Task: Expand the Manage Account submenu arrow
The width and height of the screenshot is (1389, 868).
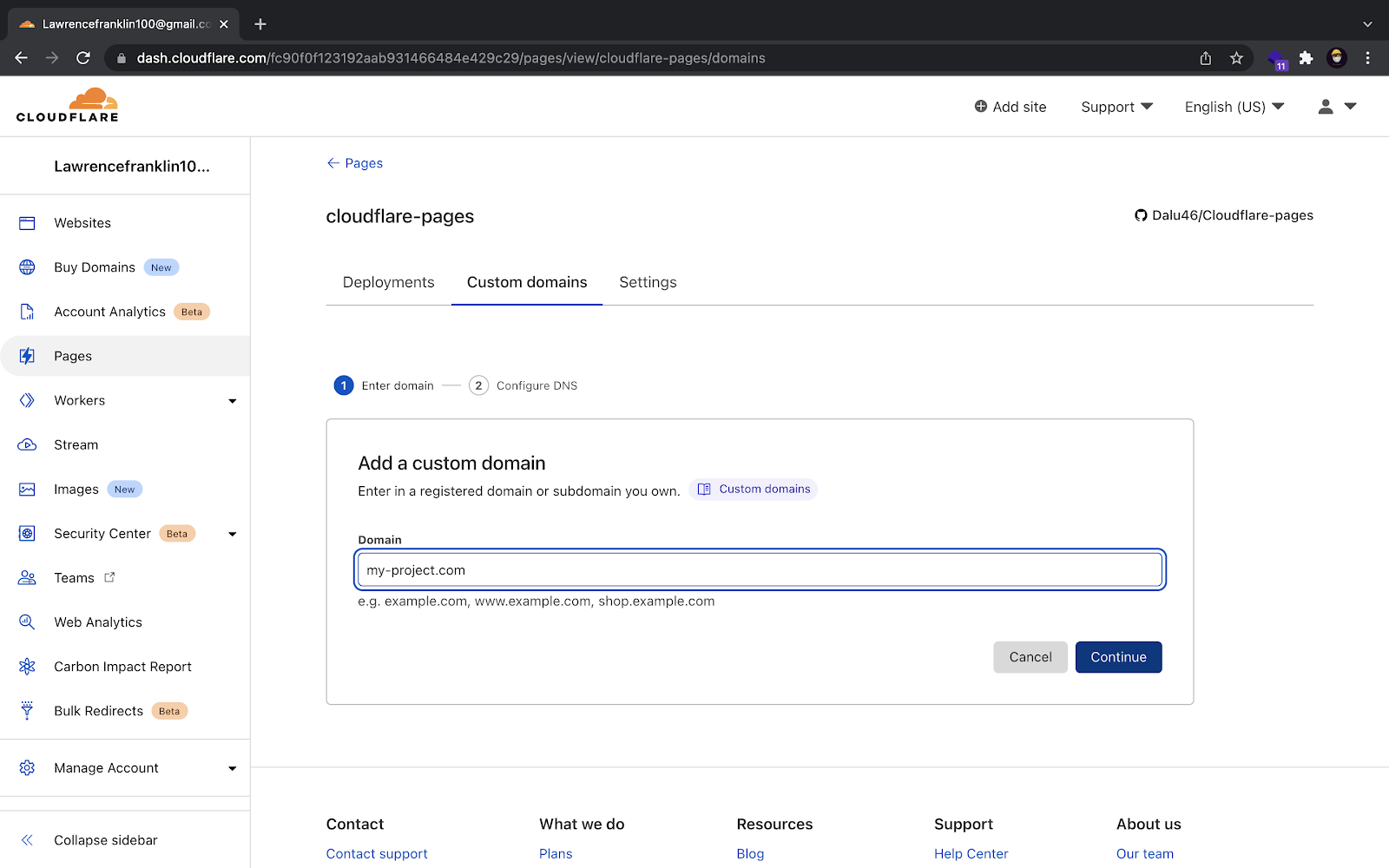Action: [x=232, y=768]
